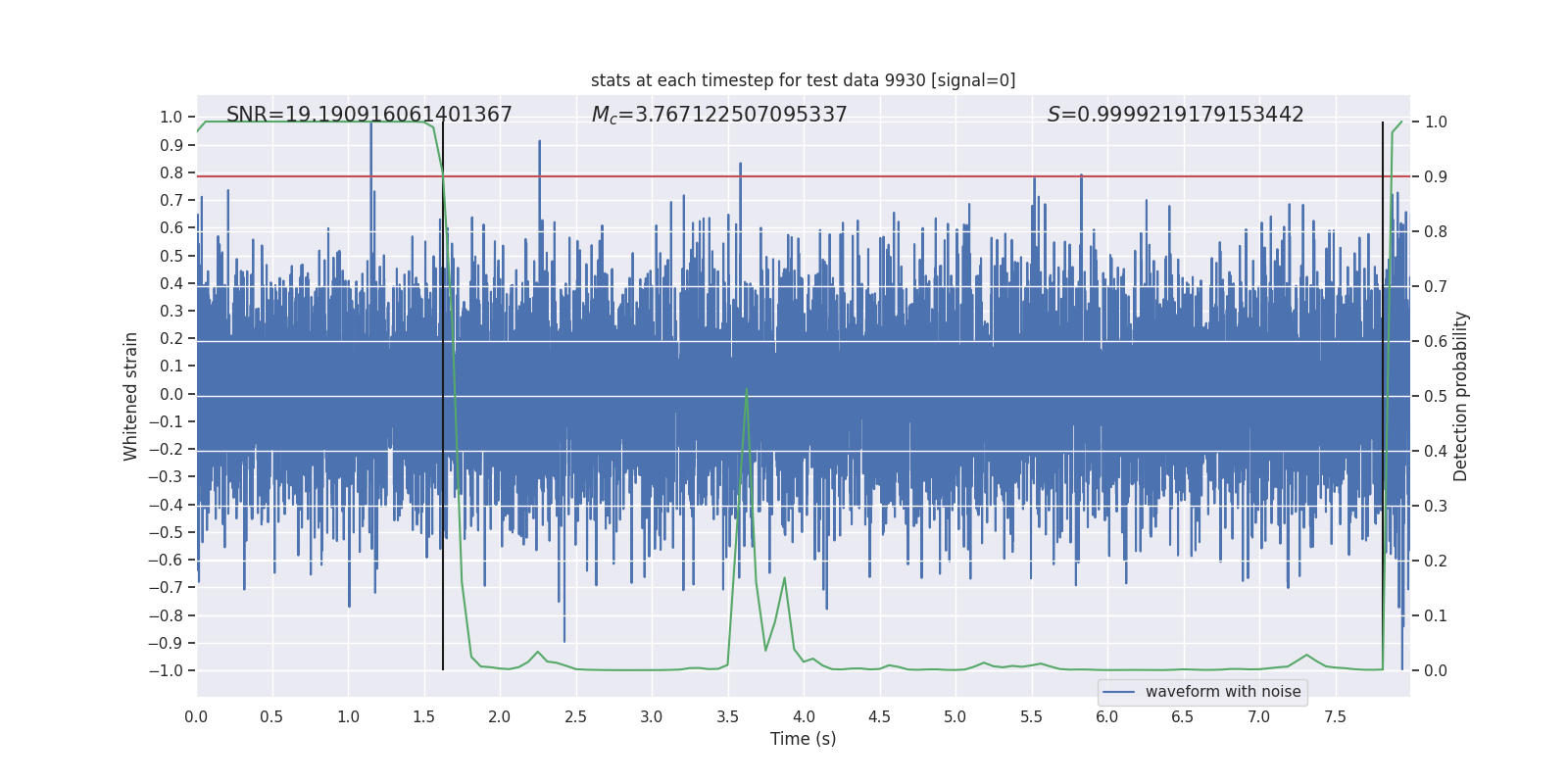Select the whitened strain tick label −0.6
Image resolution: width=1568 pixels, height=784 pixels.
click(x=166, y=561)
